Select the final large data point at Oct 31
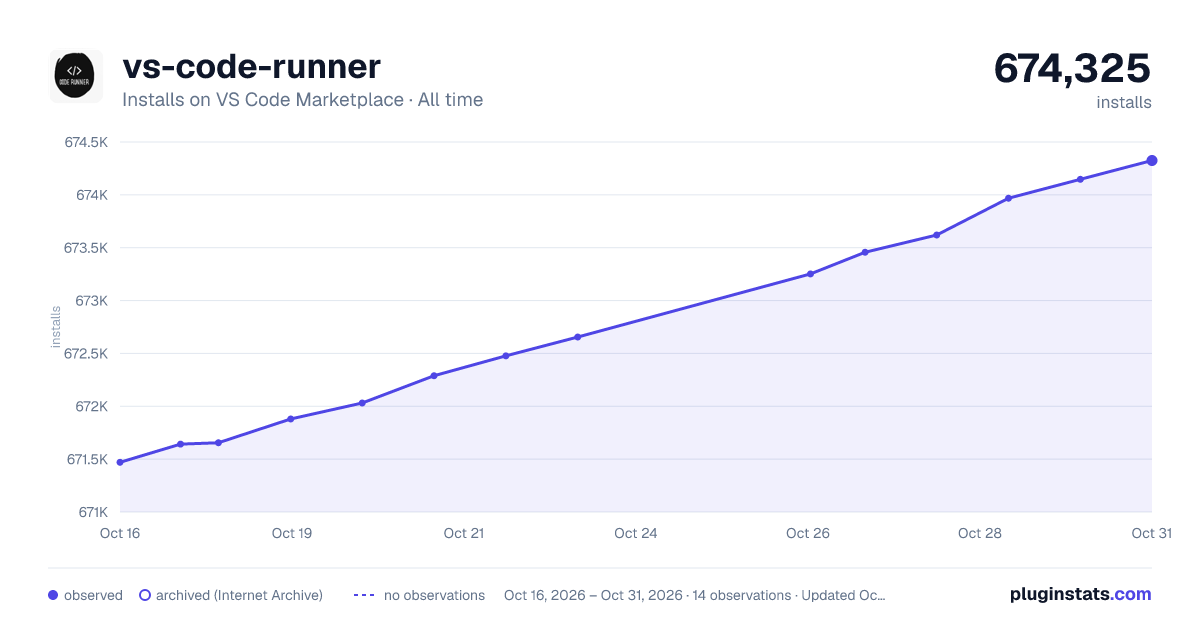The image size is (1200, 630). [1152, 160]
